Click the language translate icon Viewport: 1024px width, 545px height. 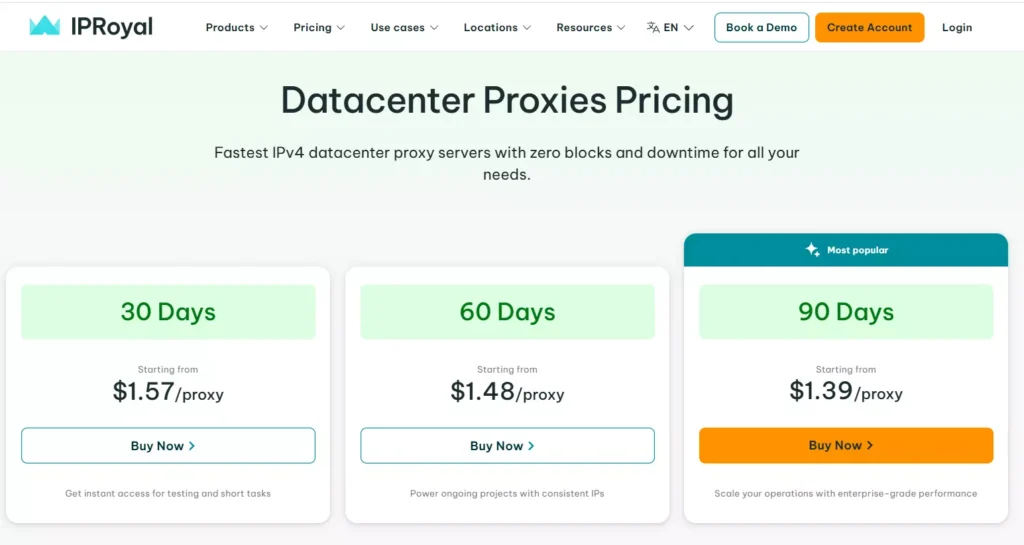(653, 28)
